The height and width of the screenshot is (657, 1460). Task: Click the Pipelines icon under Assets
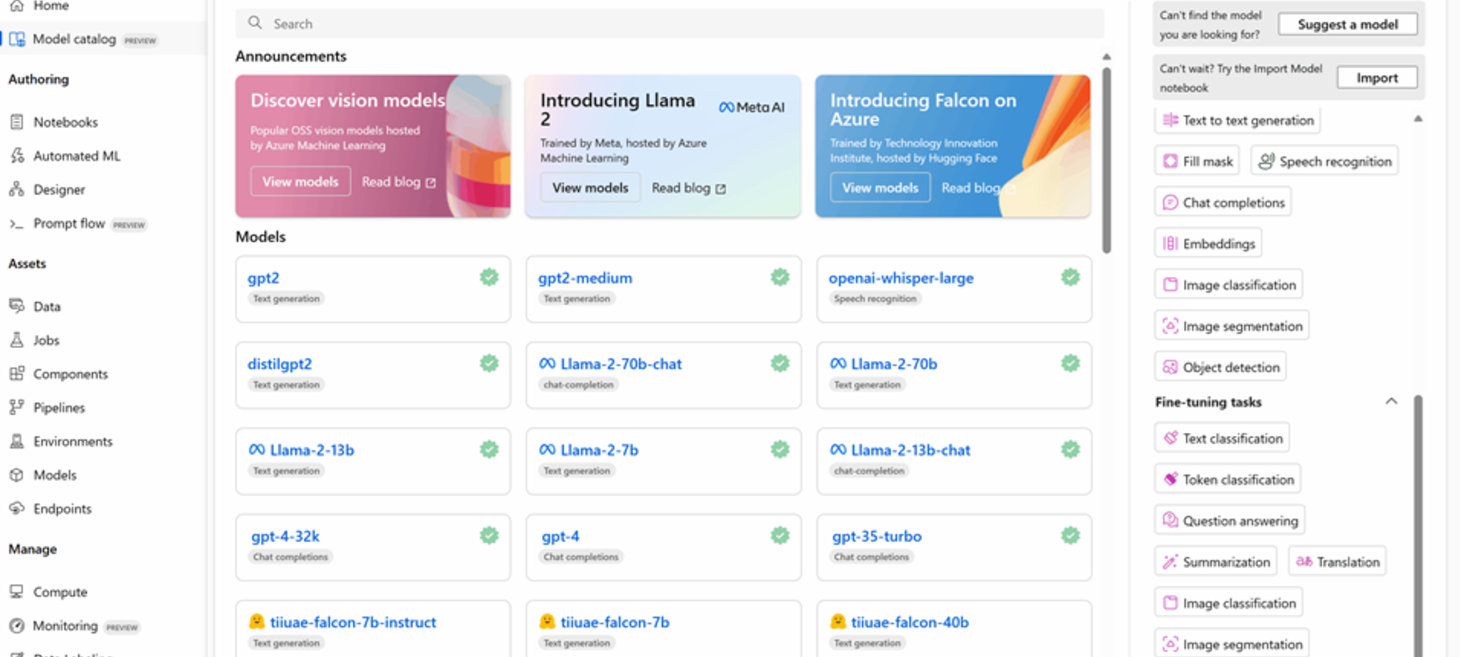[19, 407]
